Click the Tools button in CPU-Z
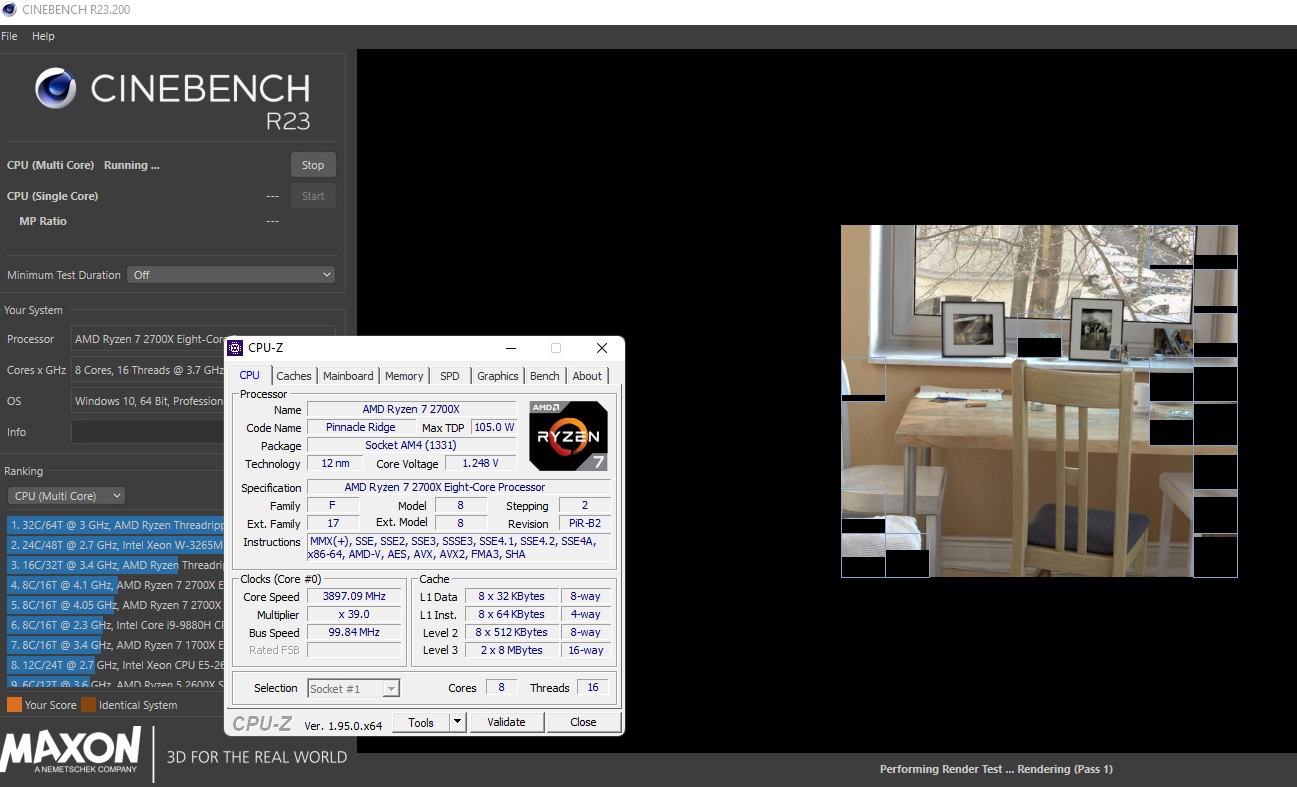Image resolution: width=1297 pixels, height=787 pixels. (421, 722)
